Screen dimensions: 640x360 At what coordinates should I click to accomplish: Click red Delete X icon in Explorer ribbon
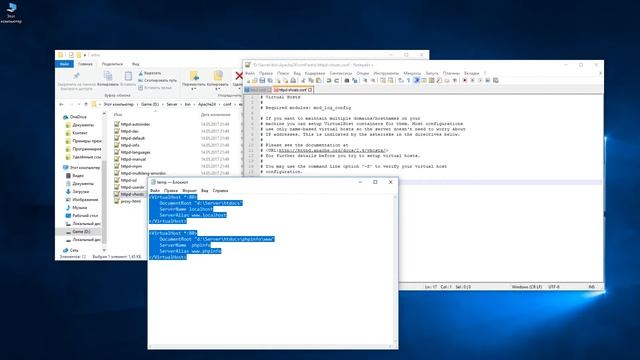tap(239, 76)
